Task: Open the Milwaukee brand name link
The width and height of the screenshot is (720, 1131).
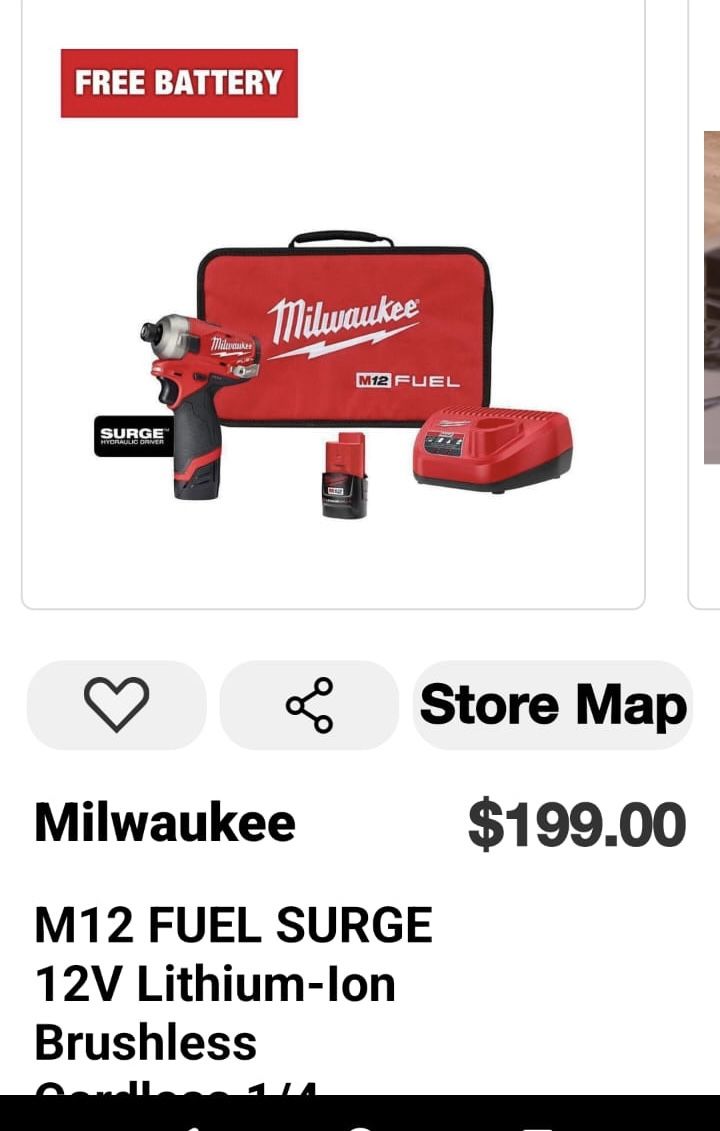Action: [x=165, y=822]
